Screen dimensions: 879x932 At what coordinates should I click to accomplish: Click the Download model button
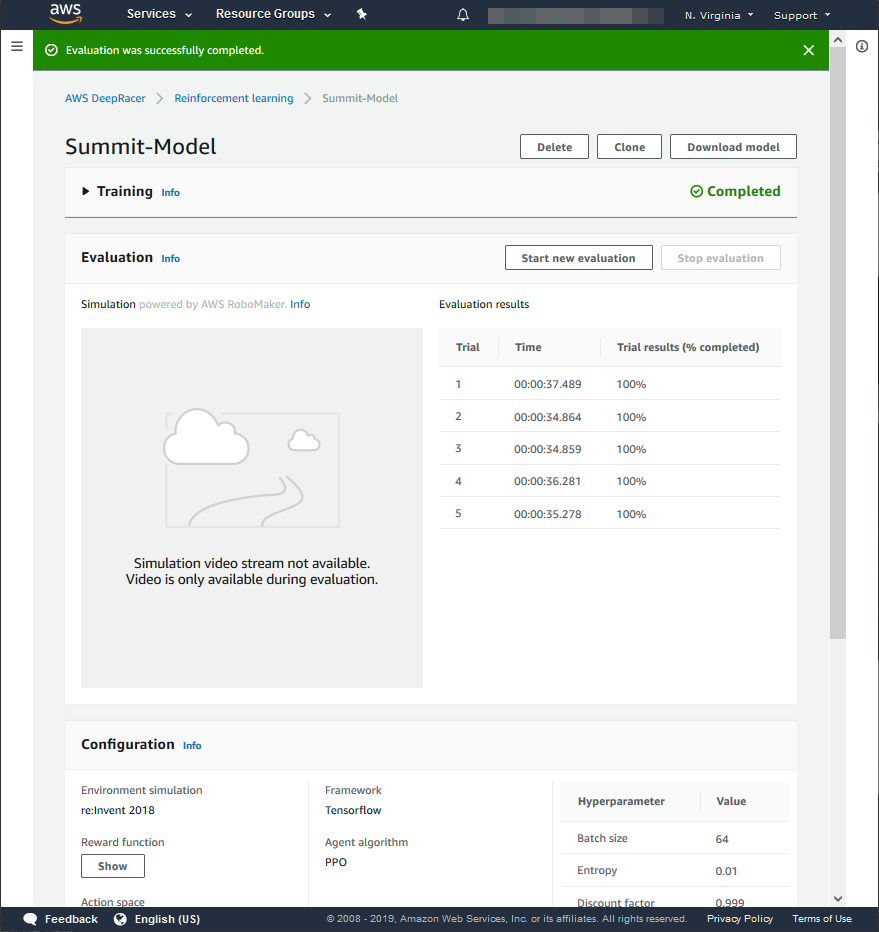(x=733, y=147)
